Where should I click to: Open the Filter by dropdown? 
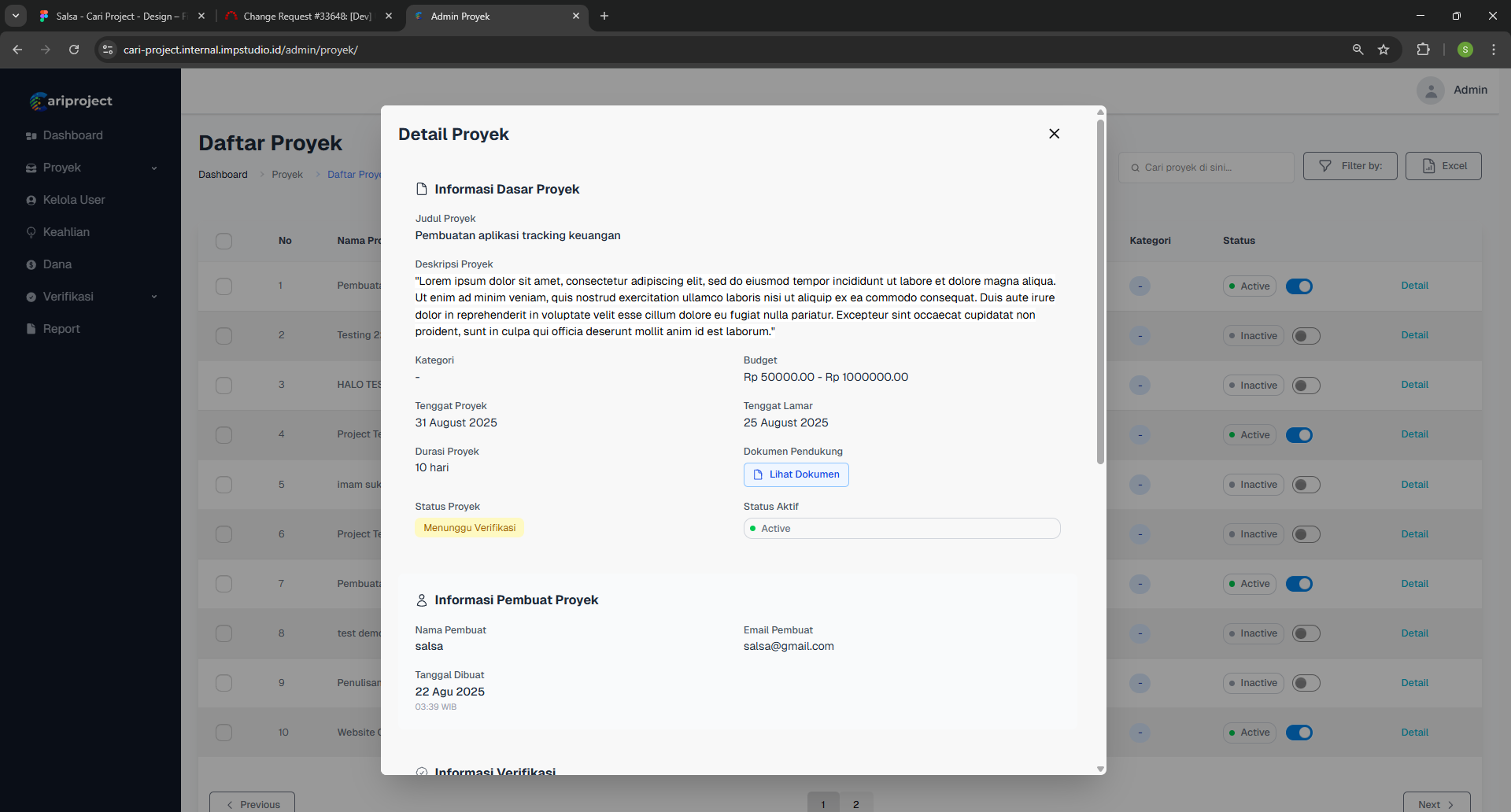click(1350, 166)
